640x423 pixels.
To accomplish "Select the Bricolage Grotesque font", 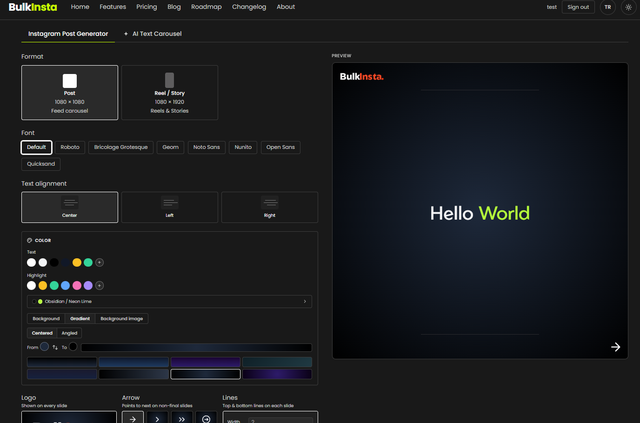I will pos(121,147).
